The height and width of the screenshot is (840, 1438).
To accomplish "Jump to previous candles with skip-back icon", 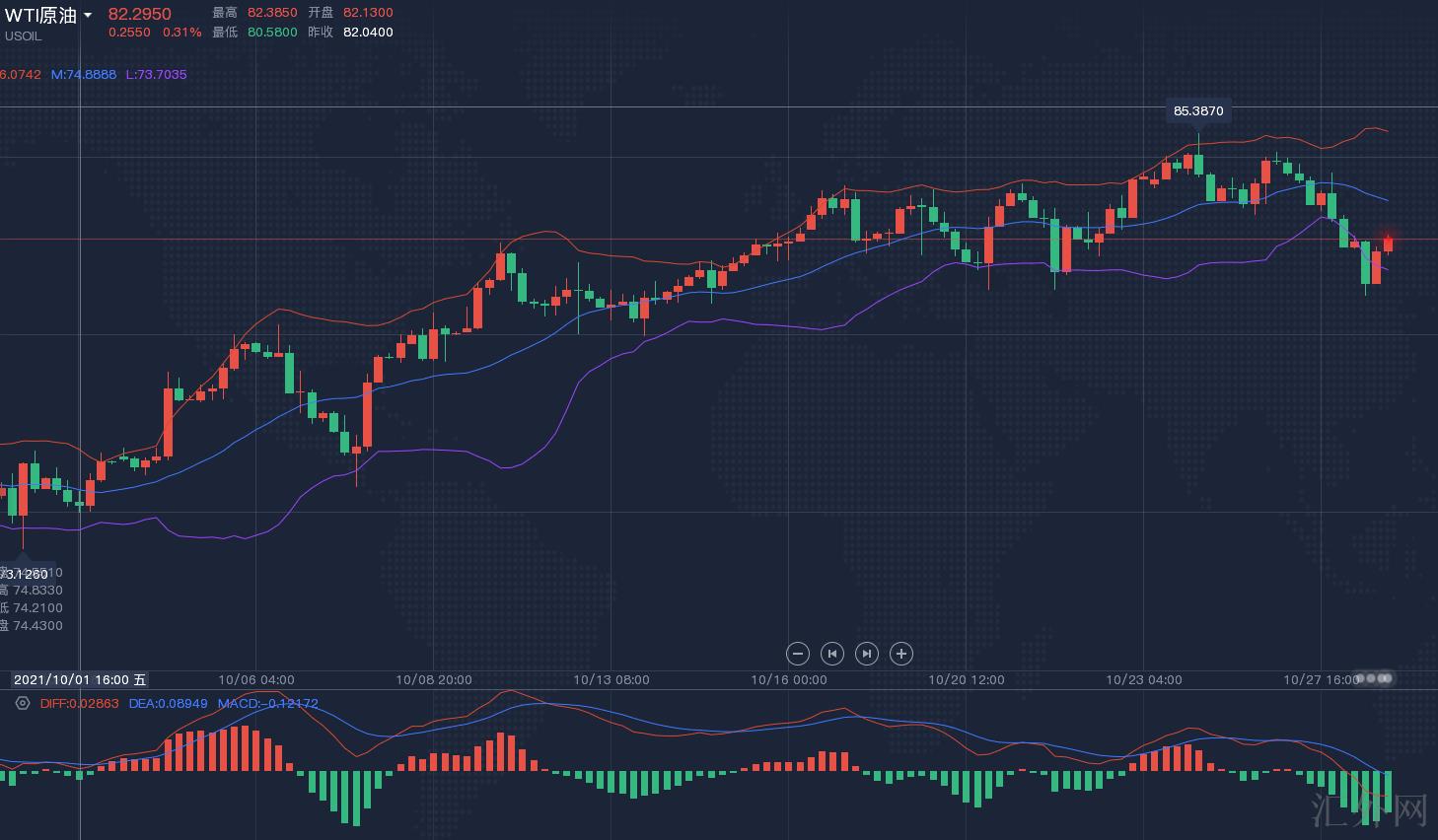I will (832, 654).
